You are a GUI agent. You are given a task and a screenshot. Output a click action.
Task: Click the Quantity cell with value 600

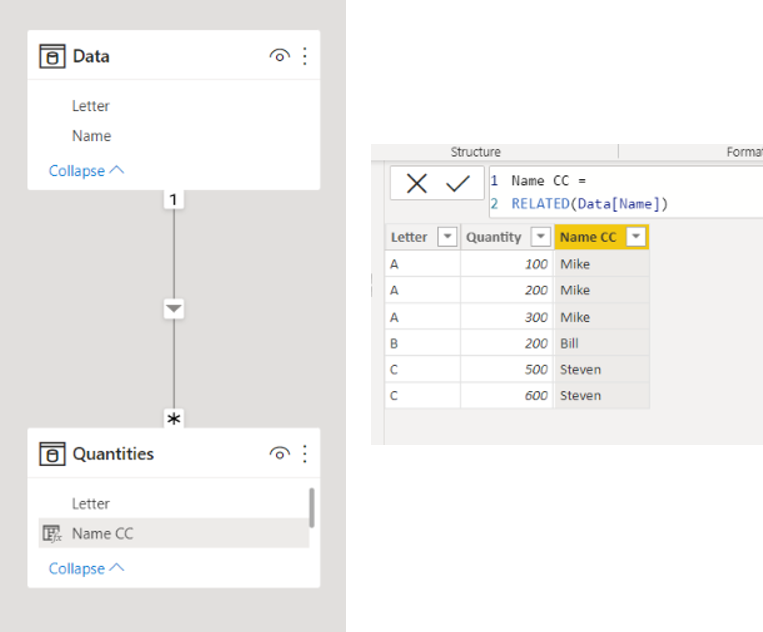[x=507, y=396]
